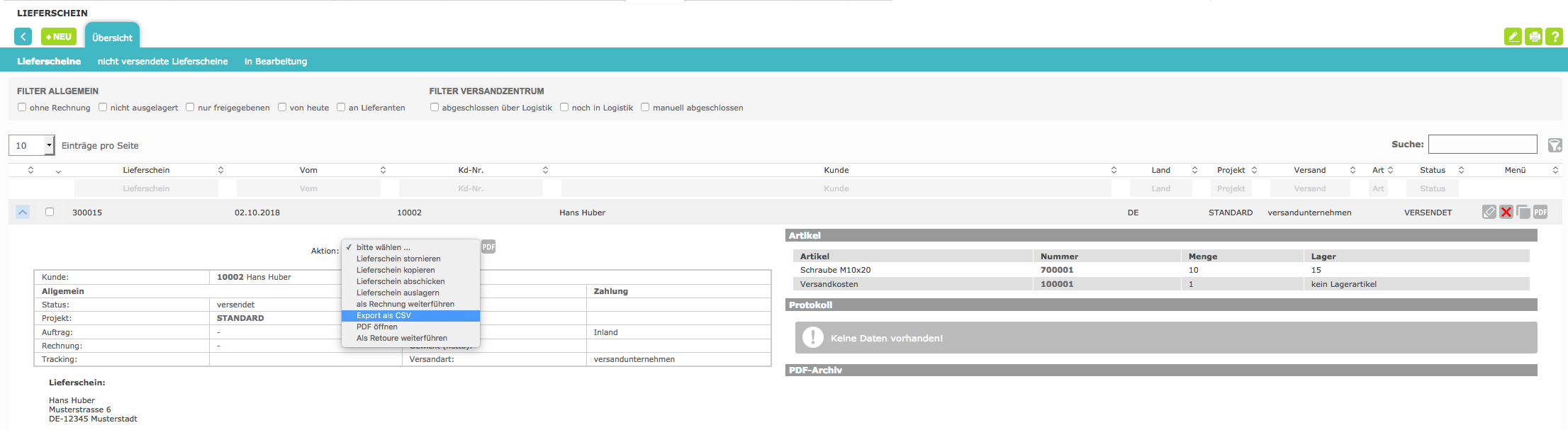Tick the 'nur freigegebenen' filter checkbox
The image size is (1568, 430).
tap(190, 107)
